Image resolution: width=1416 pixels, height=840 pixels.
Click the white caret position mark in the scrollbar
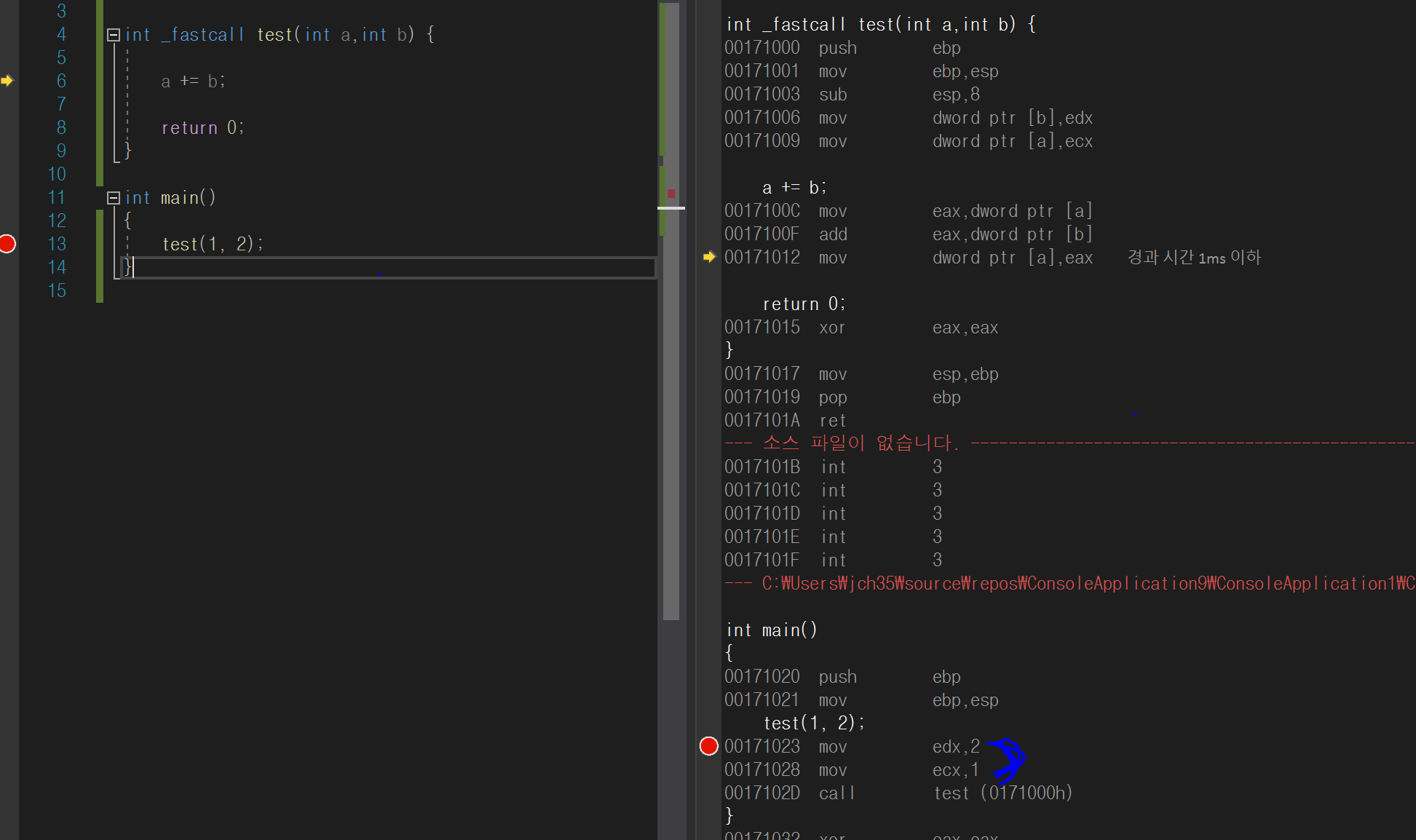click(x=671, y=208)
